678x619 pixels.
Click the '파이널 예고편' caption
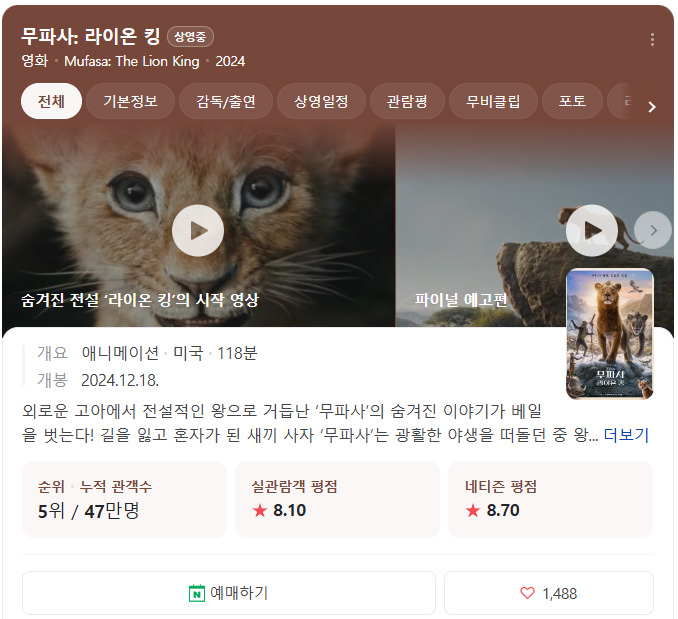coord(461,300)
